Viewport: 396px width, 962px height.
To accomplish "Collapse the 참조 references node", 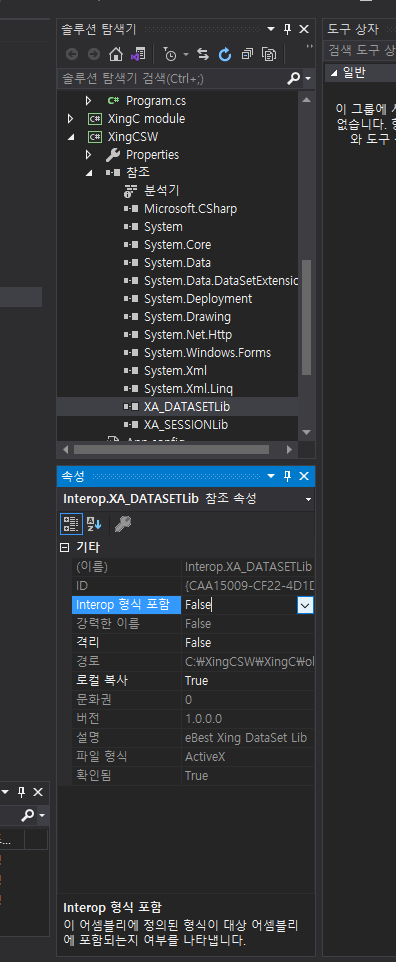I will [88, 172].
